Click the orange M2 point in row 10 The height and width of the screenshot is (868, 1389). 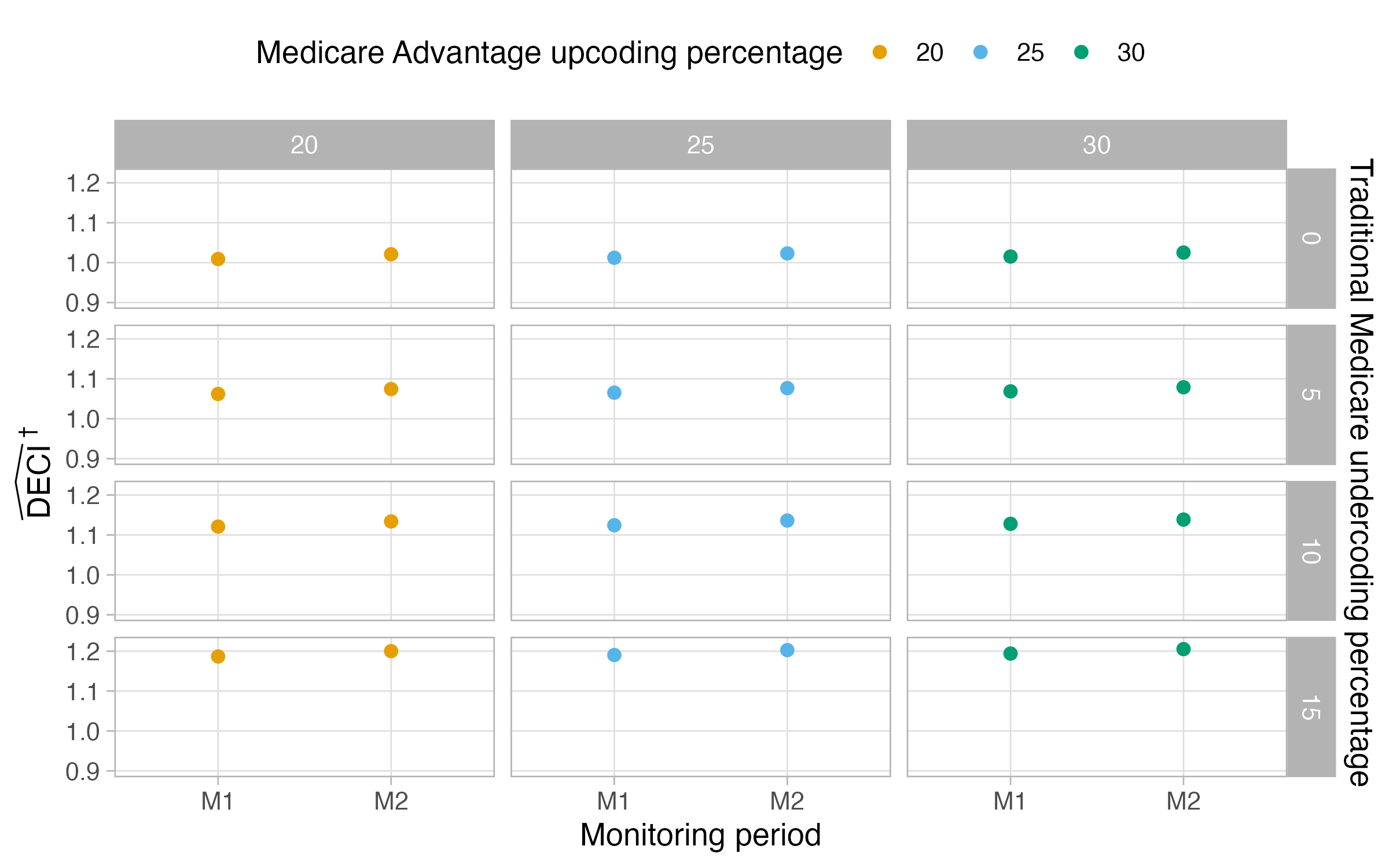(x=391, y=521)
